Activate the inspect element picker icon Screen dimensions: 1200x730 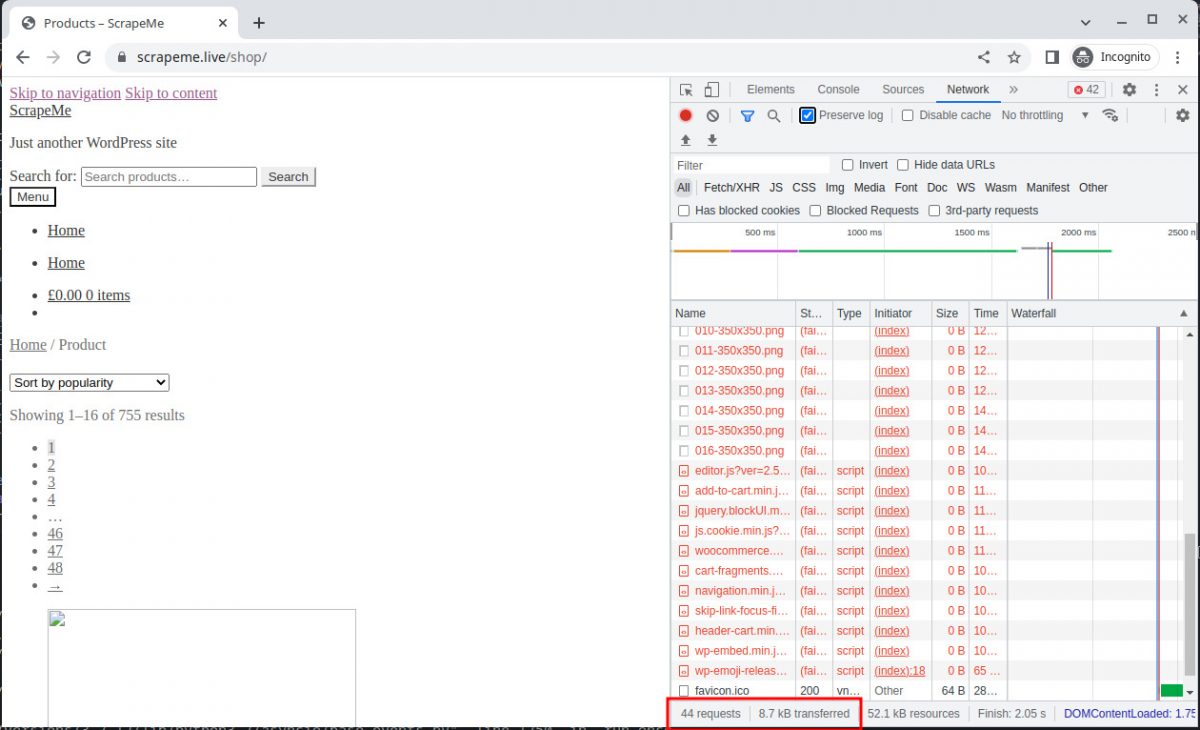[686, 90]
